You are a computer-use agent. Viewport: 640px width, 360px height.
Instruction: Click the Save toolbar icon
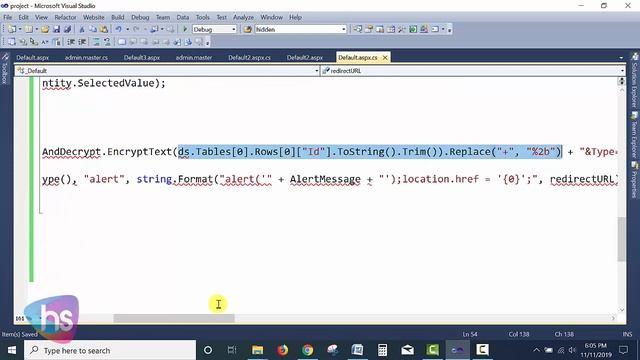(56, 29)
